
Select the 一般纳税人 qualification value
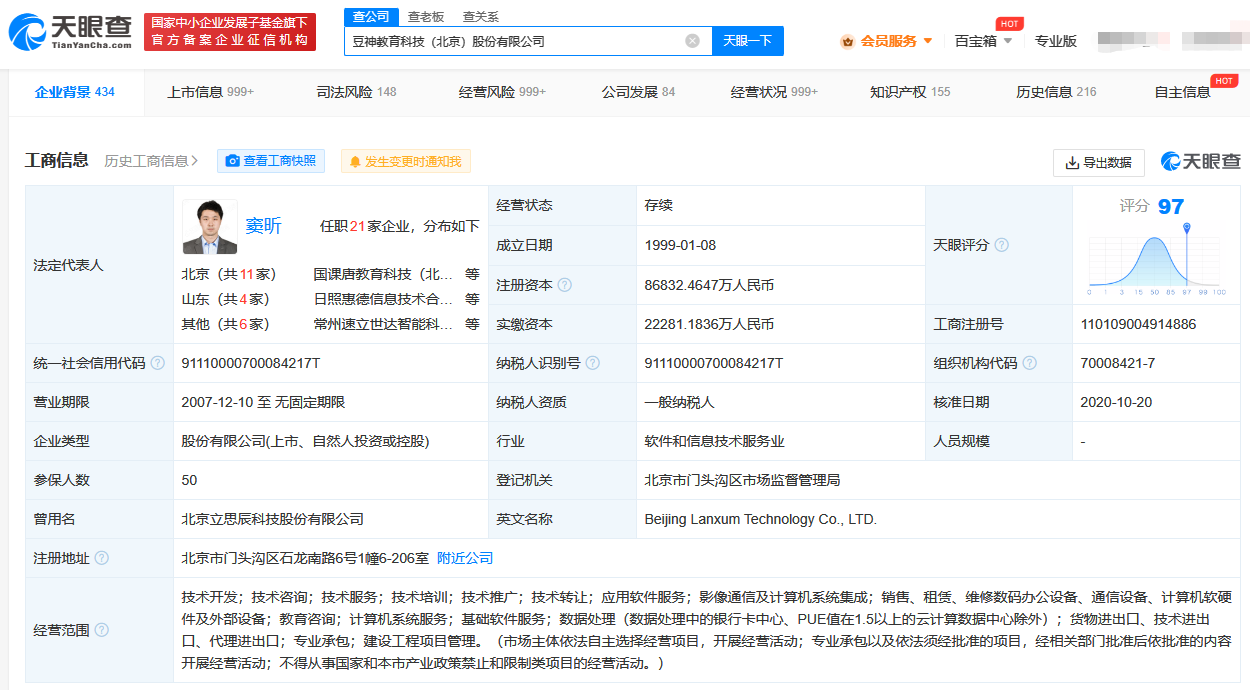pyautogui.click(x=680, y=402)
